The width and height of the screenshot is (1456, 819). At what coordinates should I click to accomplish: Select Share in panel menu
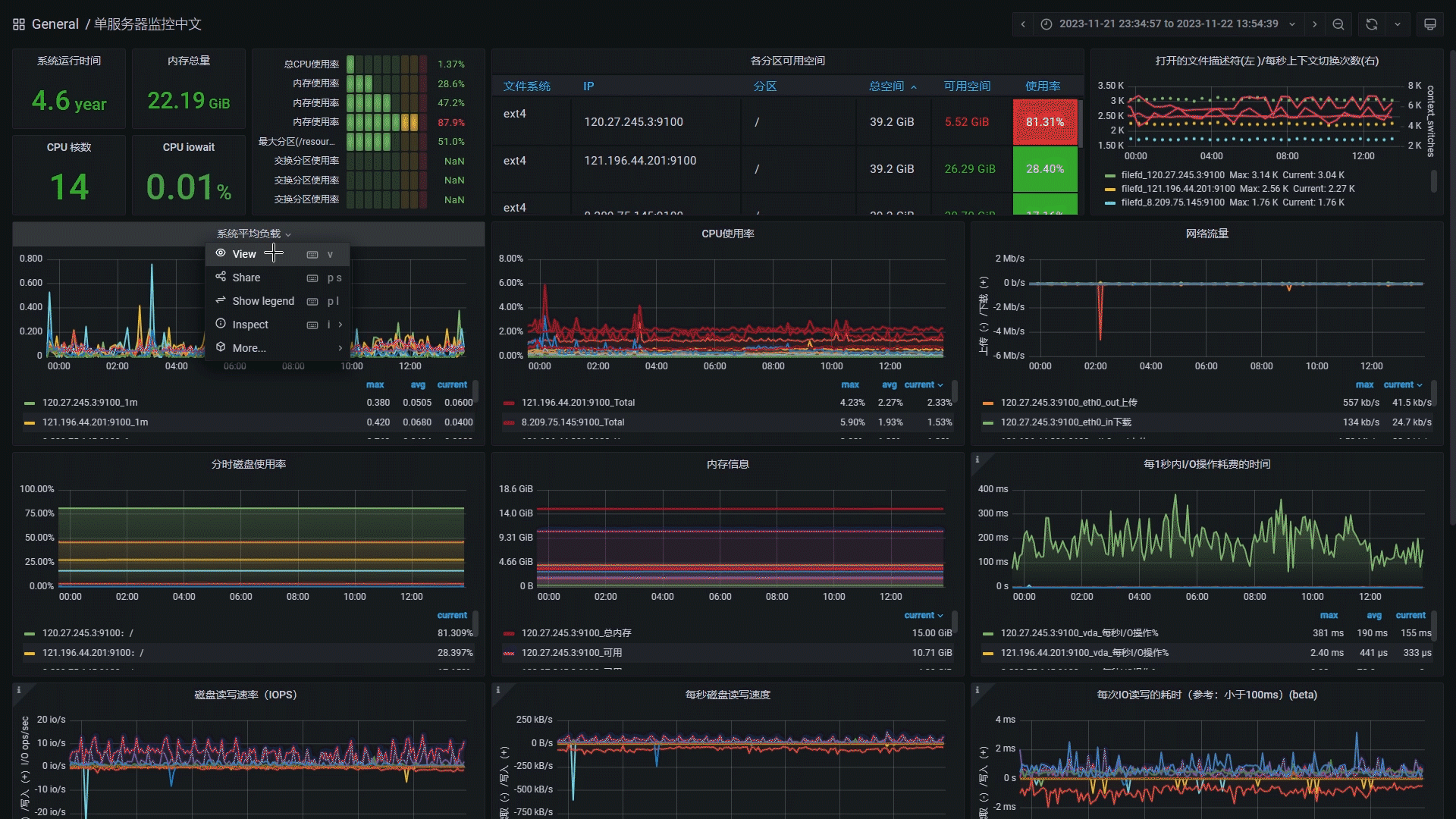(x=278, y=278)
